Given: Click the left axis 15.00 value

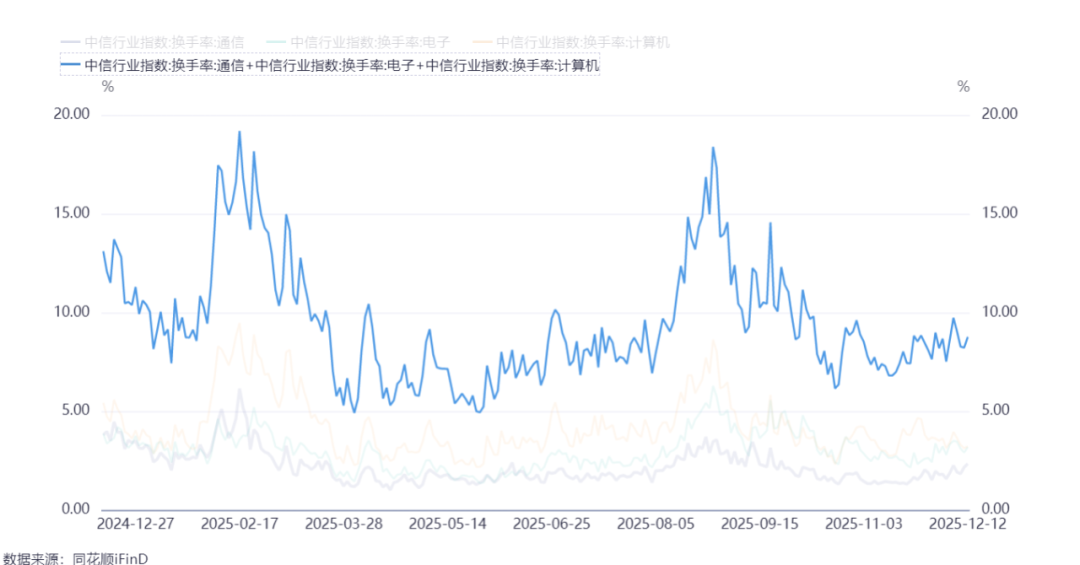Looking at the screenshot, I should [72, 213].
